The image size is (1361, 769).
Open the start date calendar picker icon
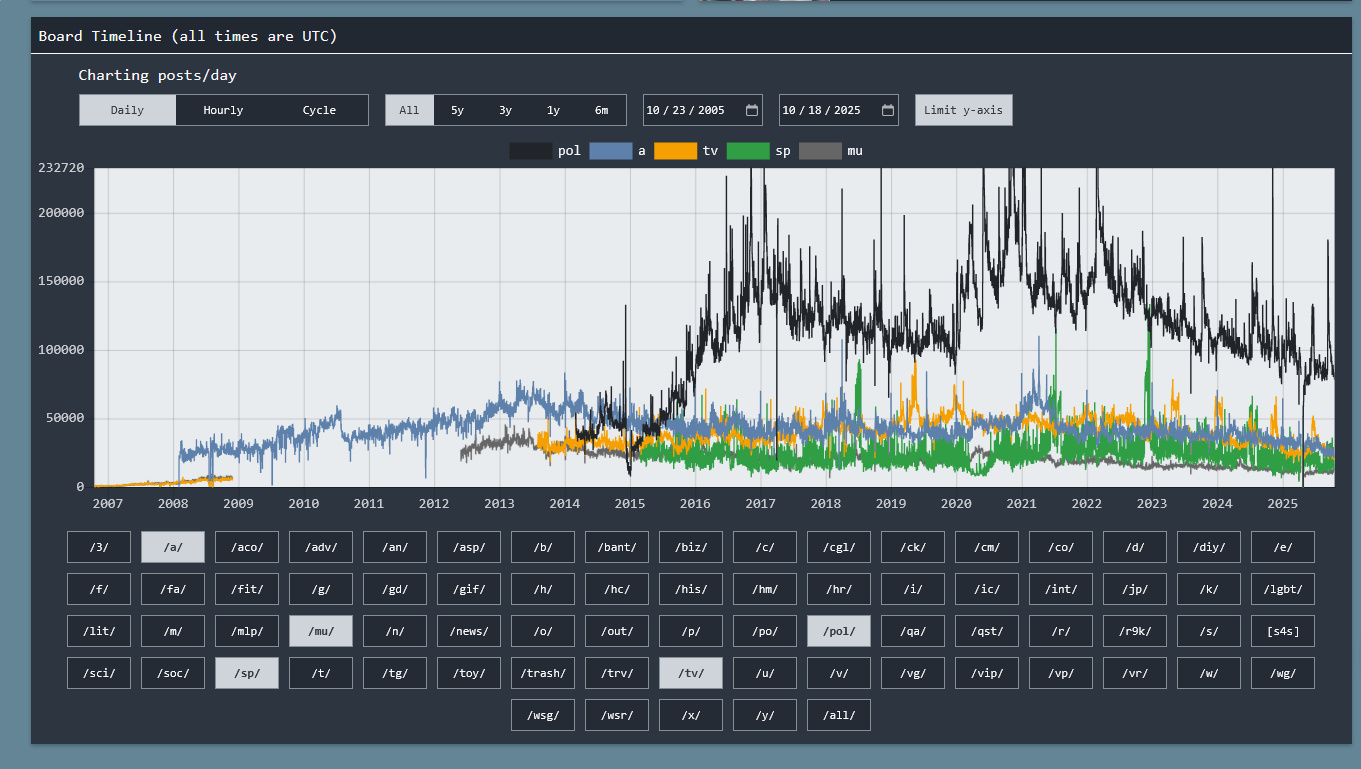coord(752,110)
